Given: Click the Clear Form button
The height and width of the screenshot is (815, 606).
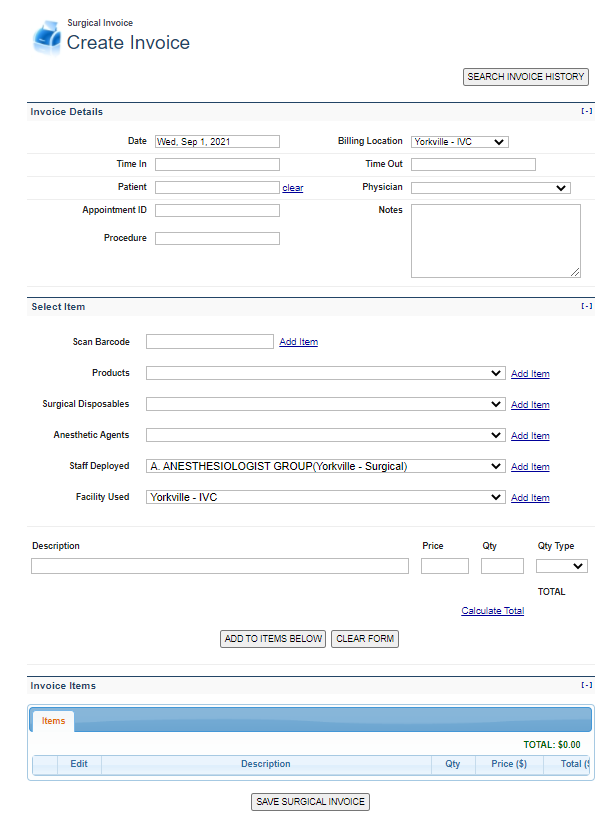Looking at the screenshot, I should 364,639.
